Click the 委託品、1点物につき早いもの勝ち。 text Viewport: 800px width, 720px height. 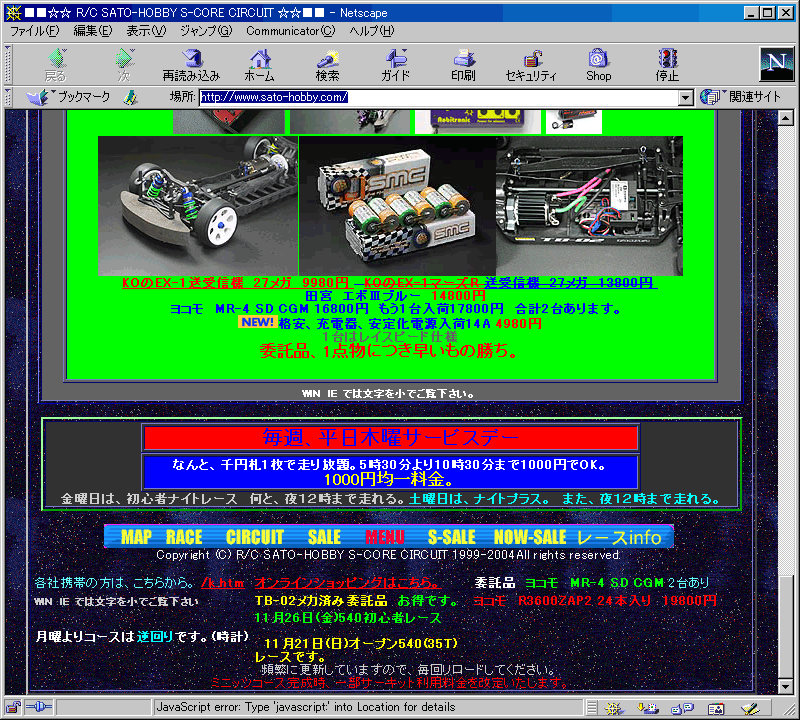coord(389,351)
